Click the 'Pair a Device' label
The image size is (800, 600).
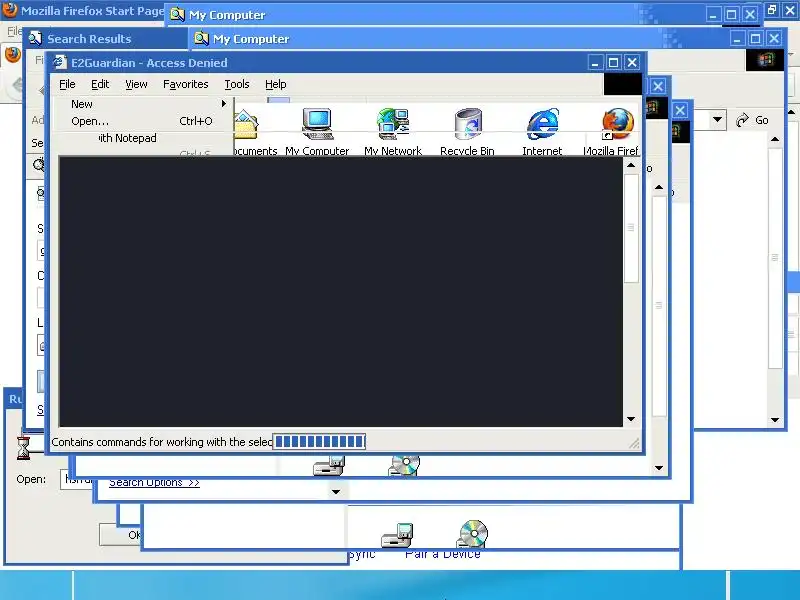443,554
